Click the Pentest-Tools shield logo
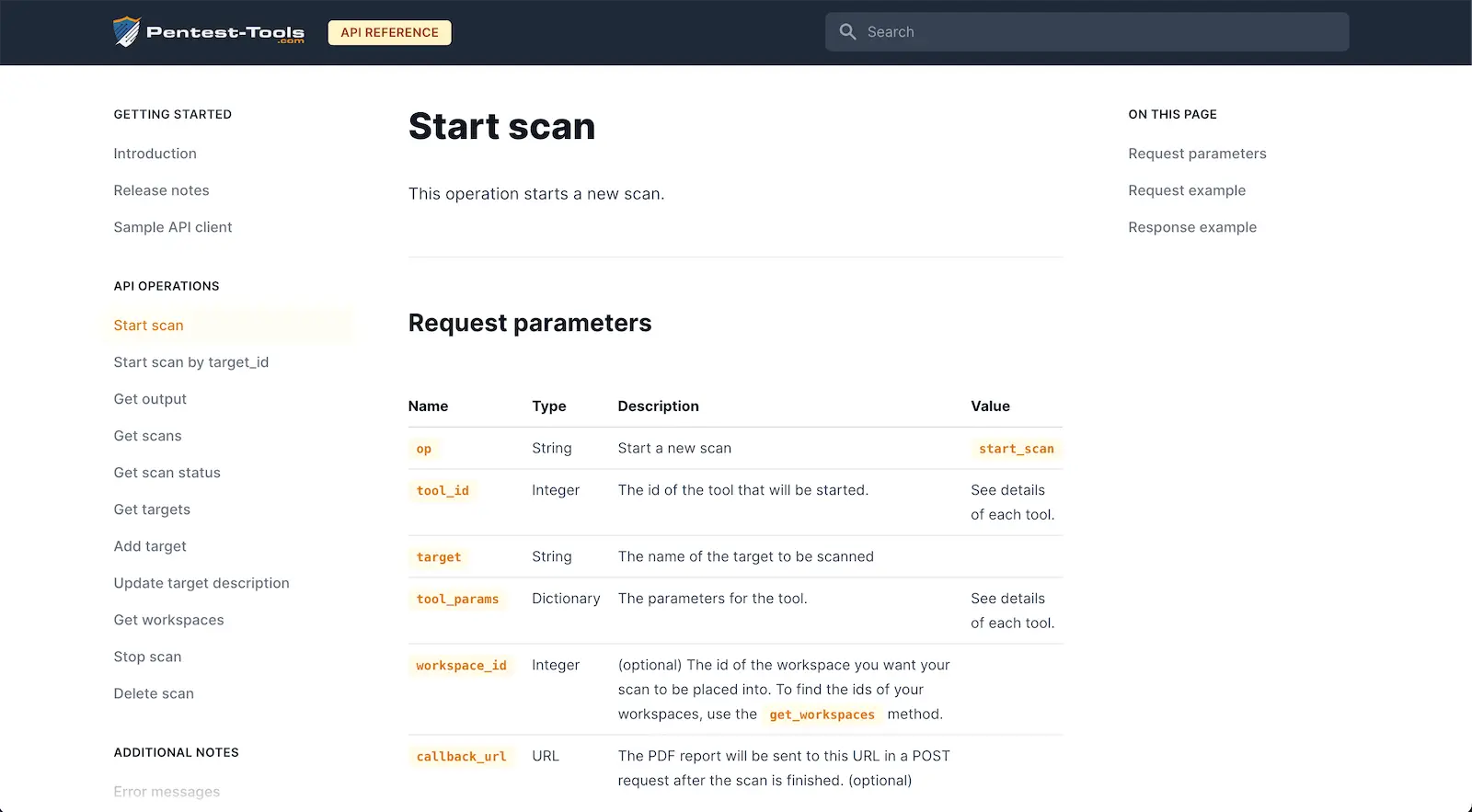Image resolution: width=1472 pixels, height=812 pixels. (127, 32)
